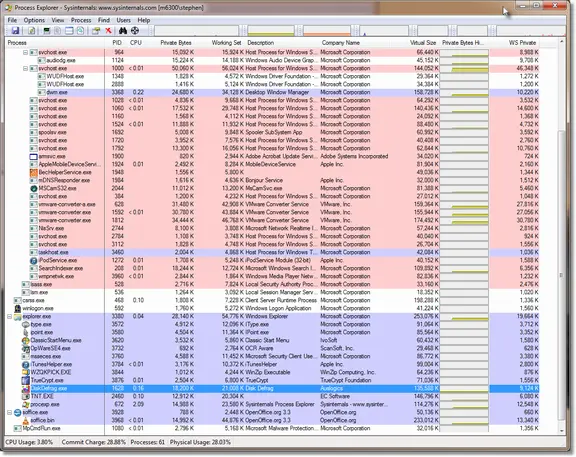Open the Options menu
576x457 pixels.
34,20
